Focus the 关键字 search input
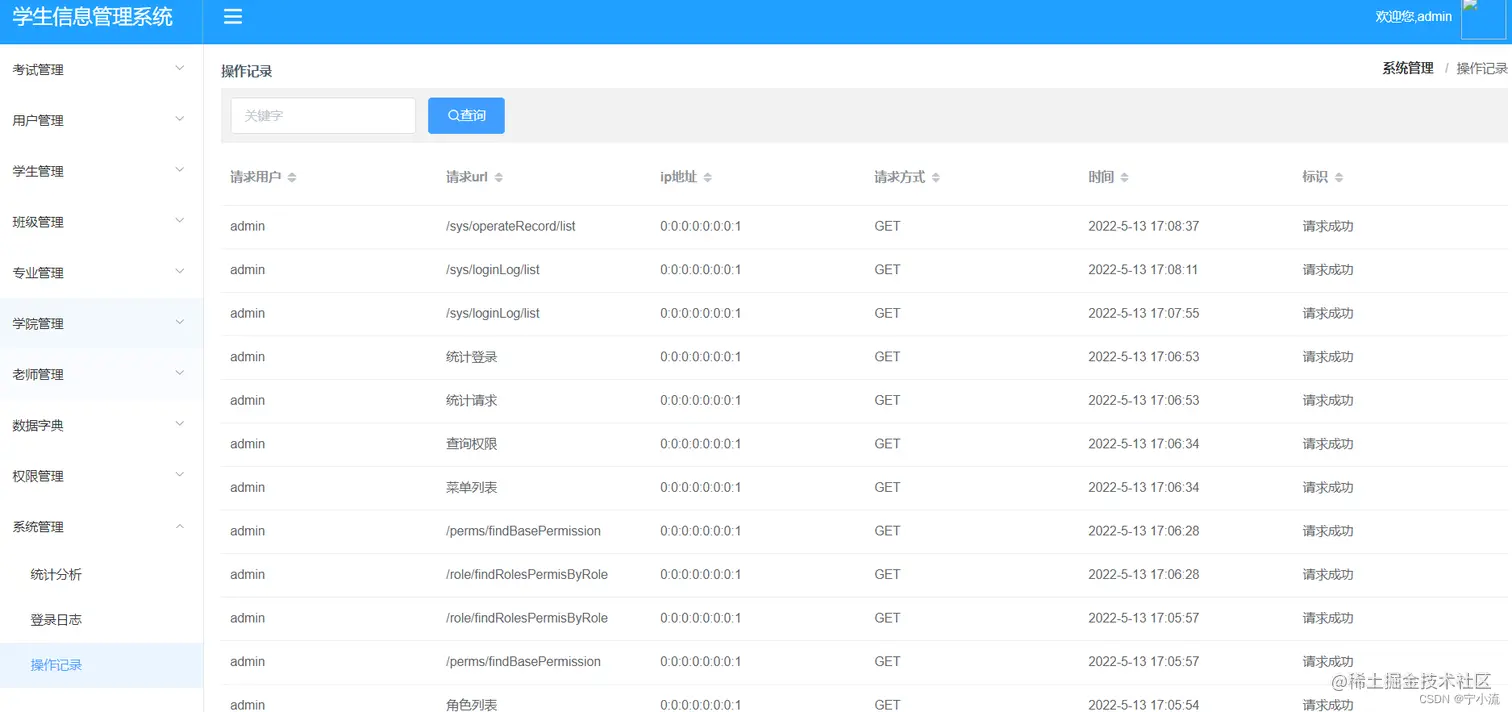Viewport: 1512px width, 712px height. 323,116
